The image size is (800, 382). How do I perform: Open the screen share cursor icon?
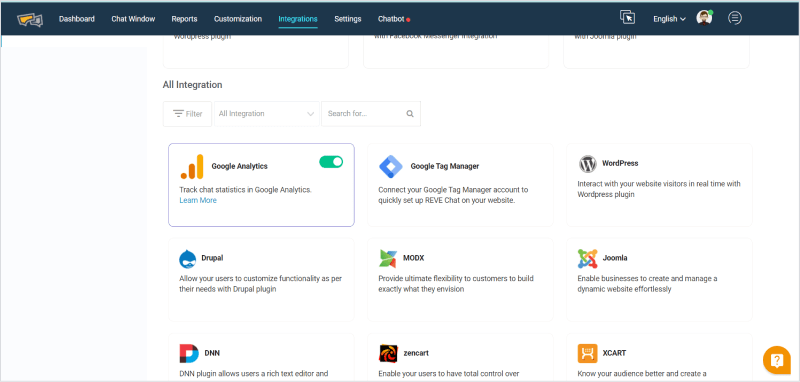(x=627, y=17)
